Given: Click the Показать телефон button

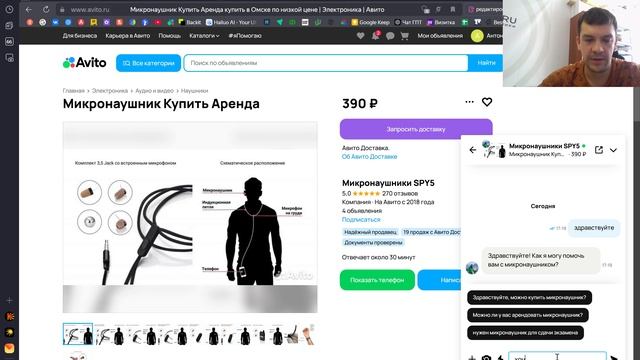Looking at the screenshot, I should point(377,280).
